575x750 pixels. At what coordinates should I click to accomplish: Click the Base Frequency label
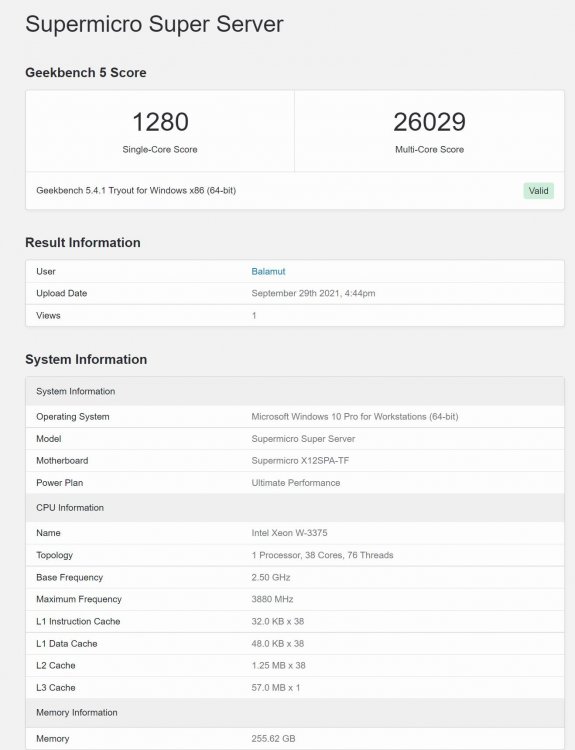click(69, 577)
